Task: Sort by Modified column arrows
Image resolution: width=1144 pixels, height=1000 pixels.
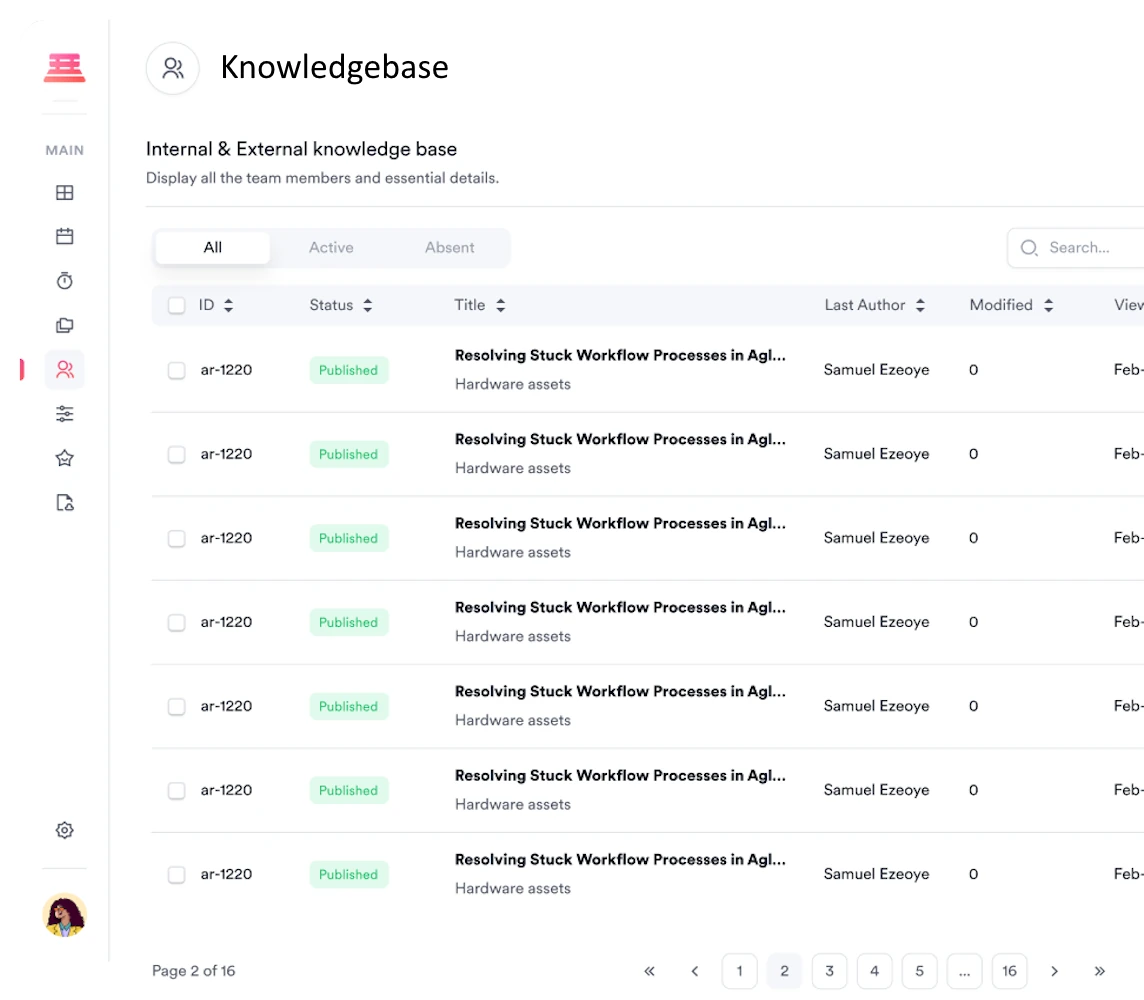Action: pos(1048,306)
